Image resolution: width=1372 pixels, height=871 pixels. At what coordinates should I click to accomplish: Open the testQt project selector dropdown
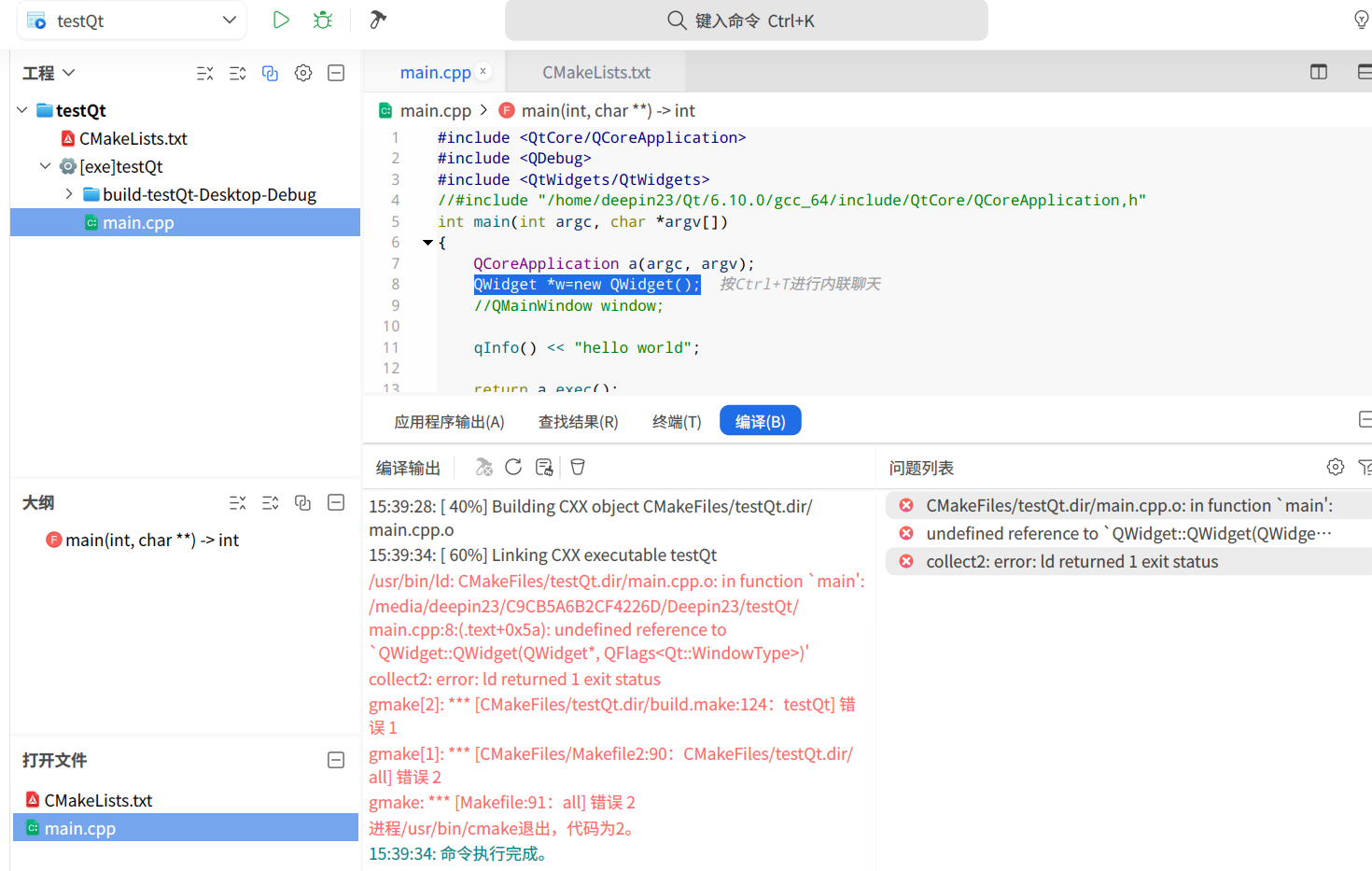pyautogui.click(x=132, y=21)
